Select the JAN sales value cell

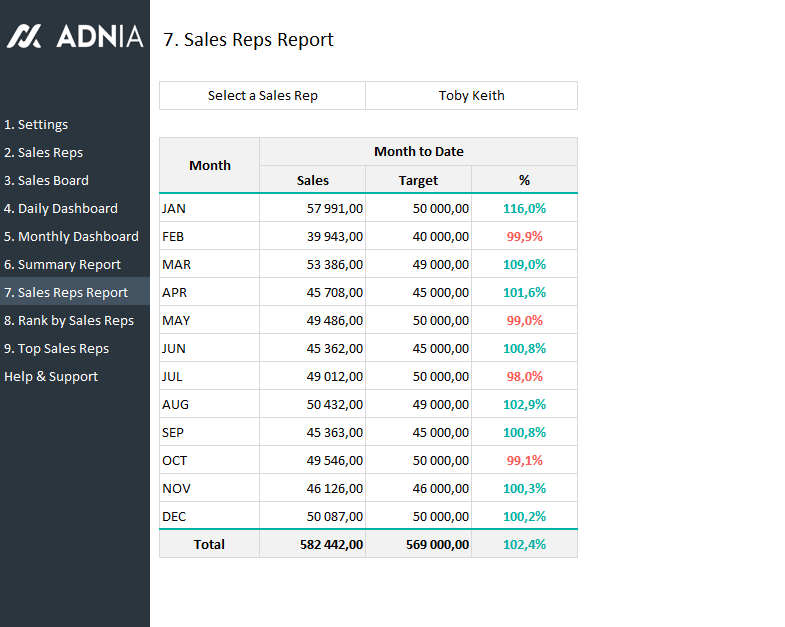pyautogui.click(x=312, y=209)
